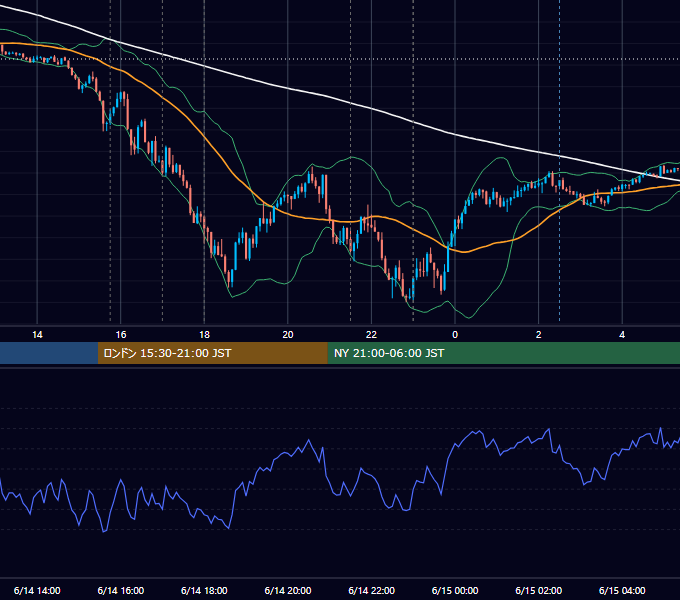Select the NY 21:00-06:00 JST session bar
680x600 pixels.
(x=503, y=353)
